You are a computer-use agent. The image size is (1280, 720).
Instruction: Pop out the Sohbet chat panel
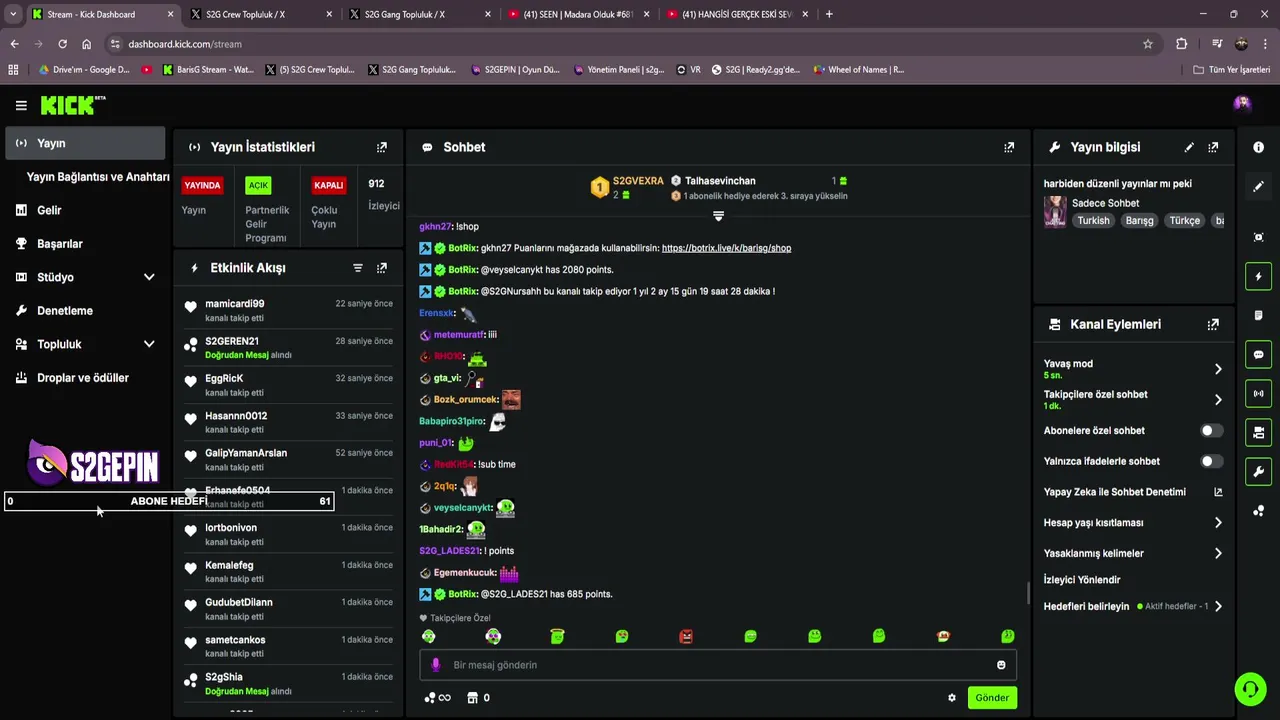tap(1009, 147)
